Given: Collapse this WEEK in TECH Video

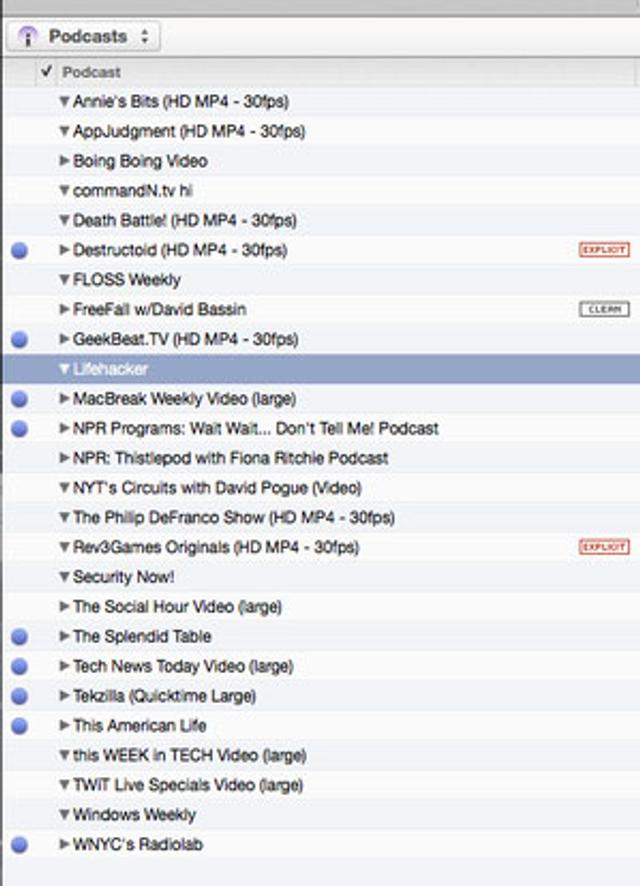Looking at the screenshot, I should [x=64, y=755].
